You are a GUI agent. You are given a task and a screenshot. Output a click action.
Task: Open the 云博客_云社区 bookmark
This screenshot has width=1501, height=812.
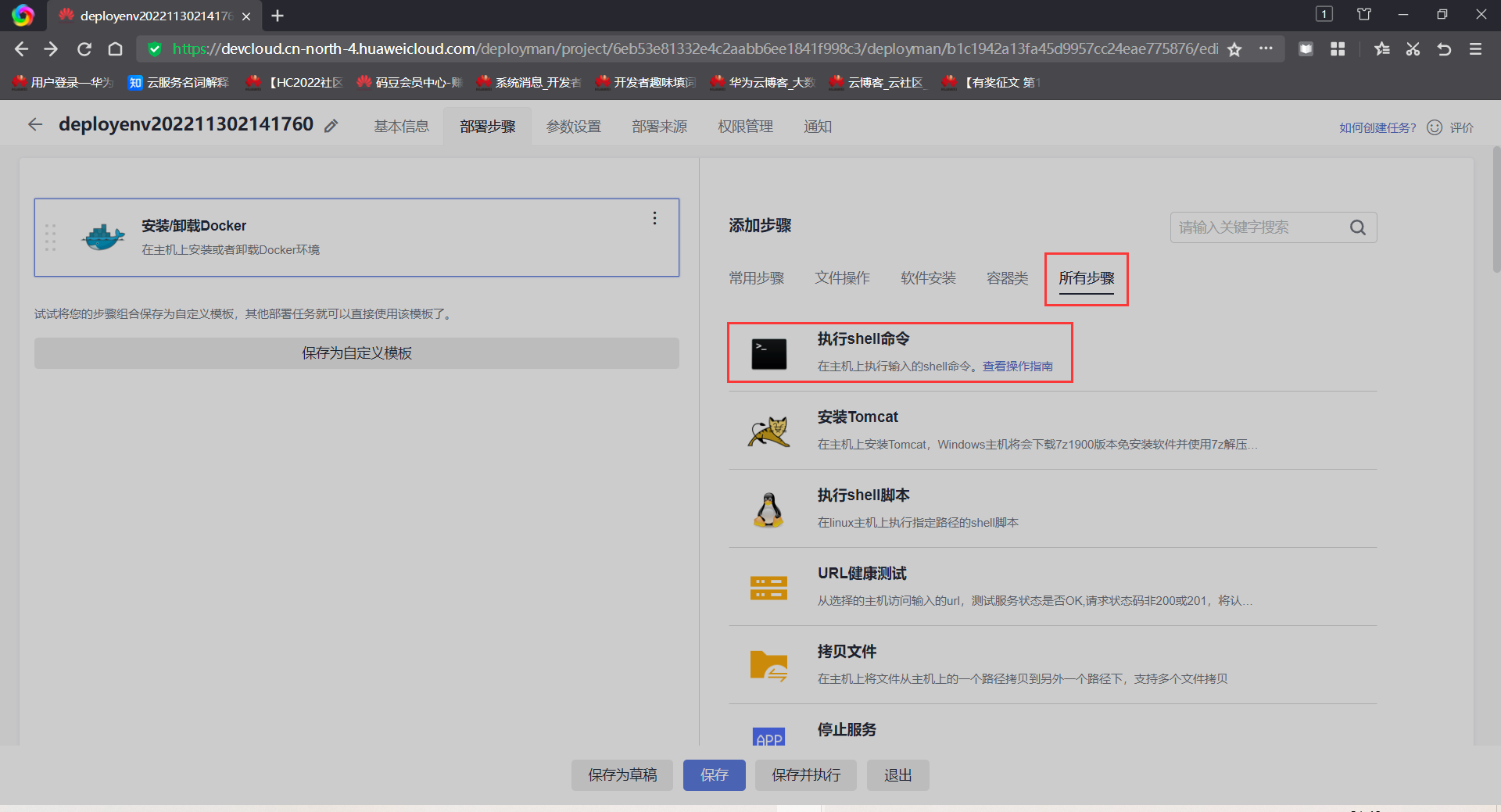879,82
